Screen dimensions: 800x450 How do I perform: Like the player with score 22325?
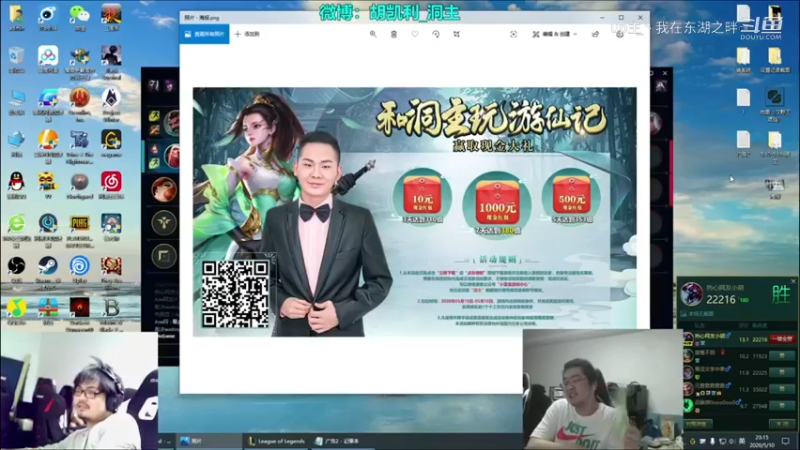click(782, 372)
